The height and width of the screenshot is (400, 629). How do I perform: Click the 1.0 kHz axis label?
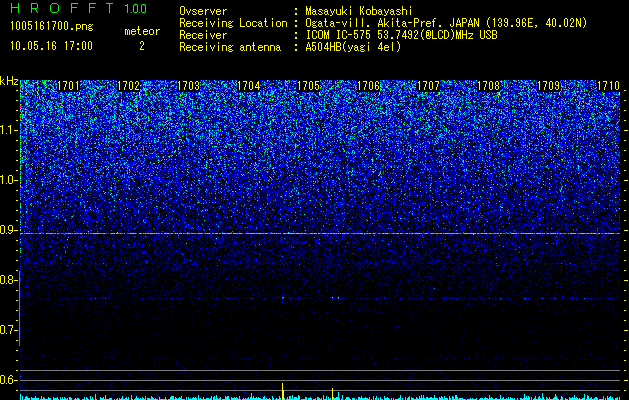tap(8, 180)
